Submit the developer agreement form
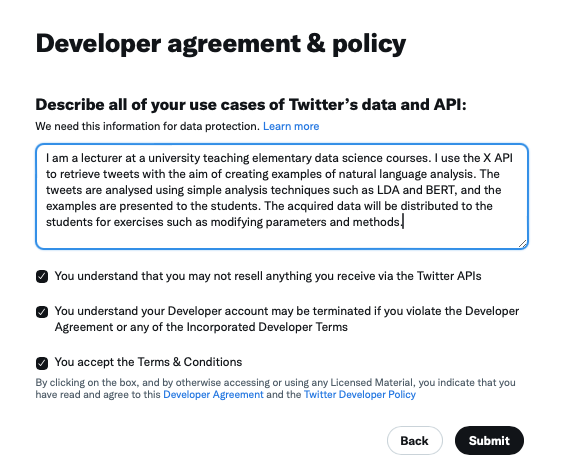The height and width of the screenshot is (475, 575). point(489,441)
